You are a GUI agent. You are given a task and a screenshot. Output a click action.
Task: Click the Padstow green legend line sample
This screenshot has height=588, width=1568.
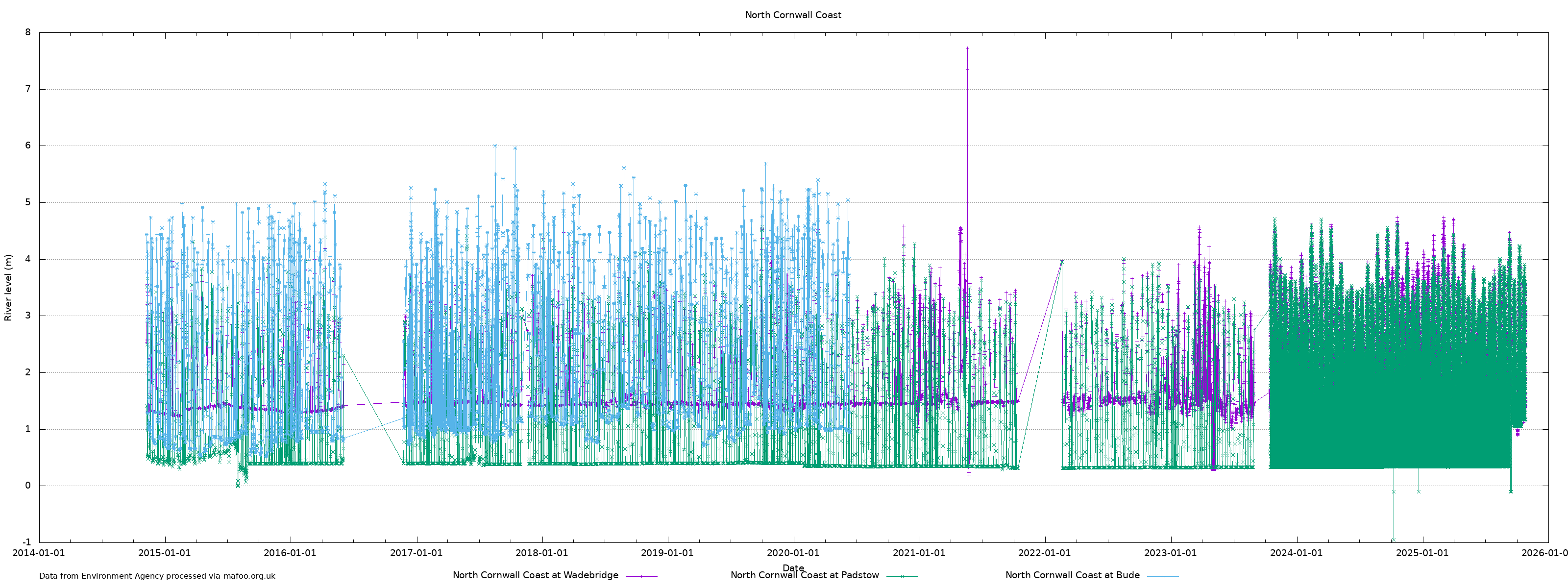coord(902,576)
